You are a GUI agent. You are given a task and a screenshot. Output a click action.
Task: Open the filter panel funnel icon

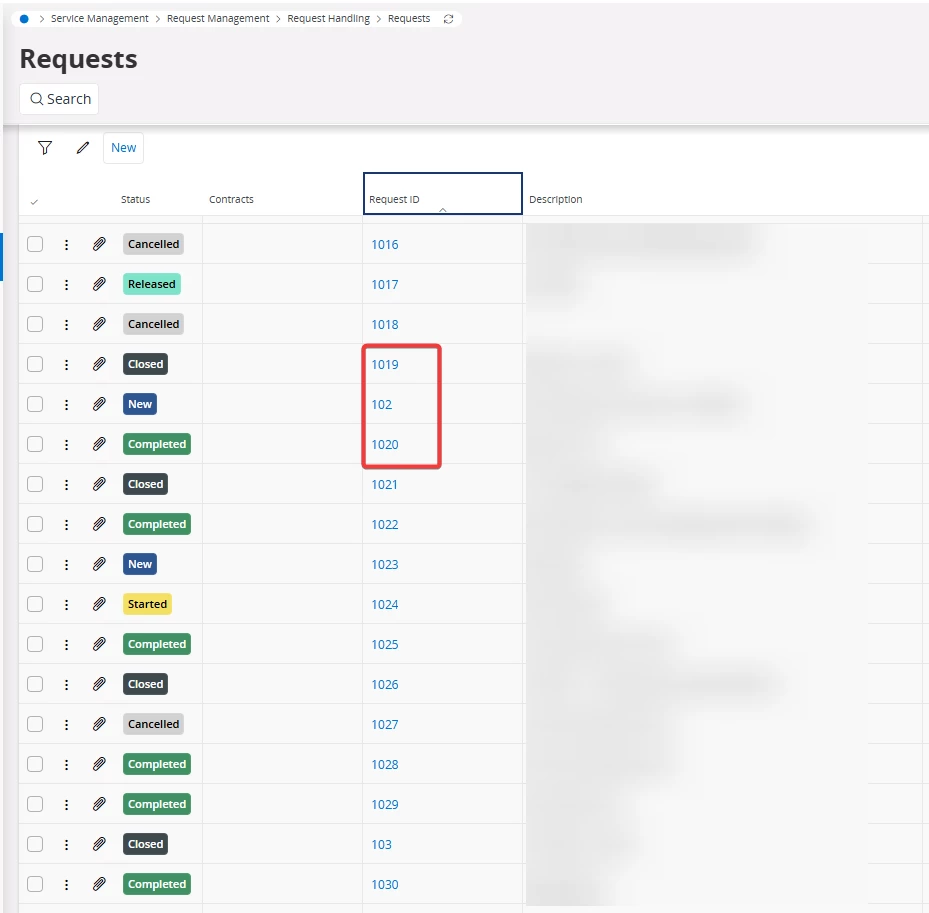point(45,148)
